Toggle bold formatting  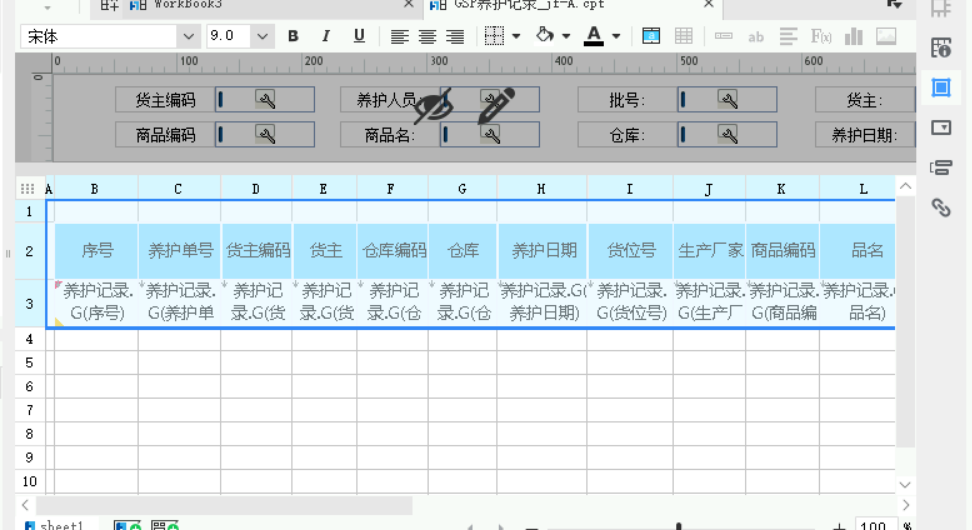[x=293, y=37]
